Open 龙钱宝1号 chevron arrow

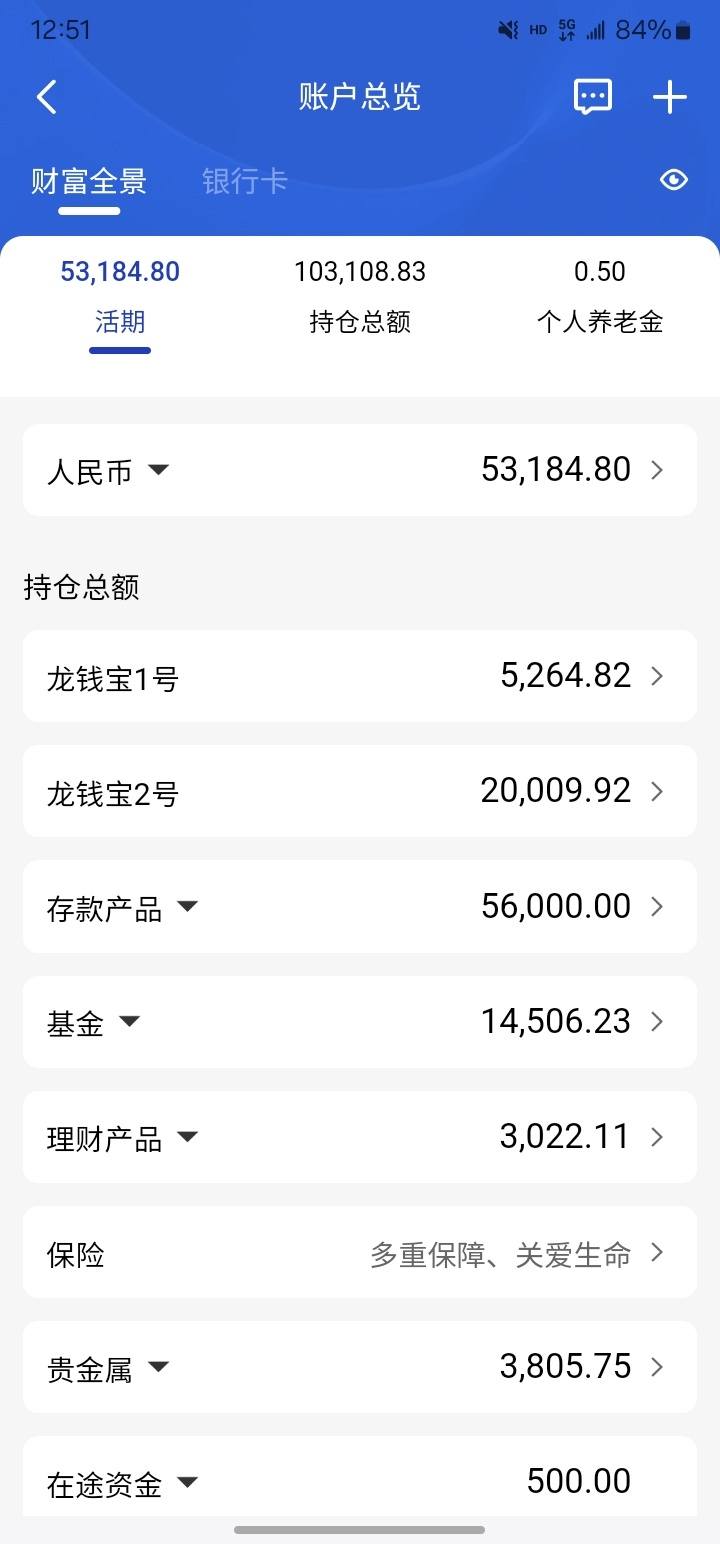[x=657, y=676]
